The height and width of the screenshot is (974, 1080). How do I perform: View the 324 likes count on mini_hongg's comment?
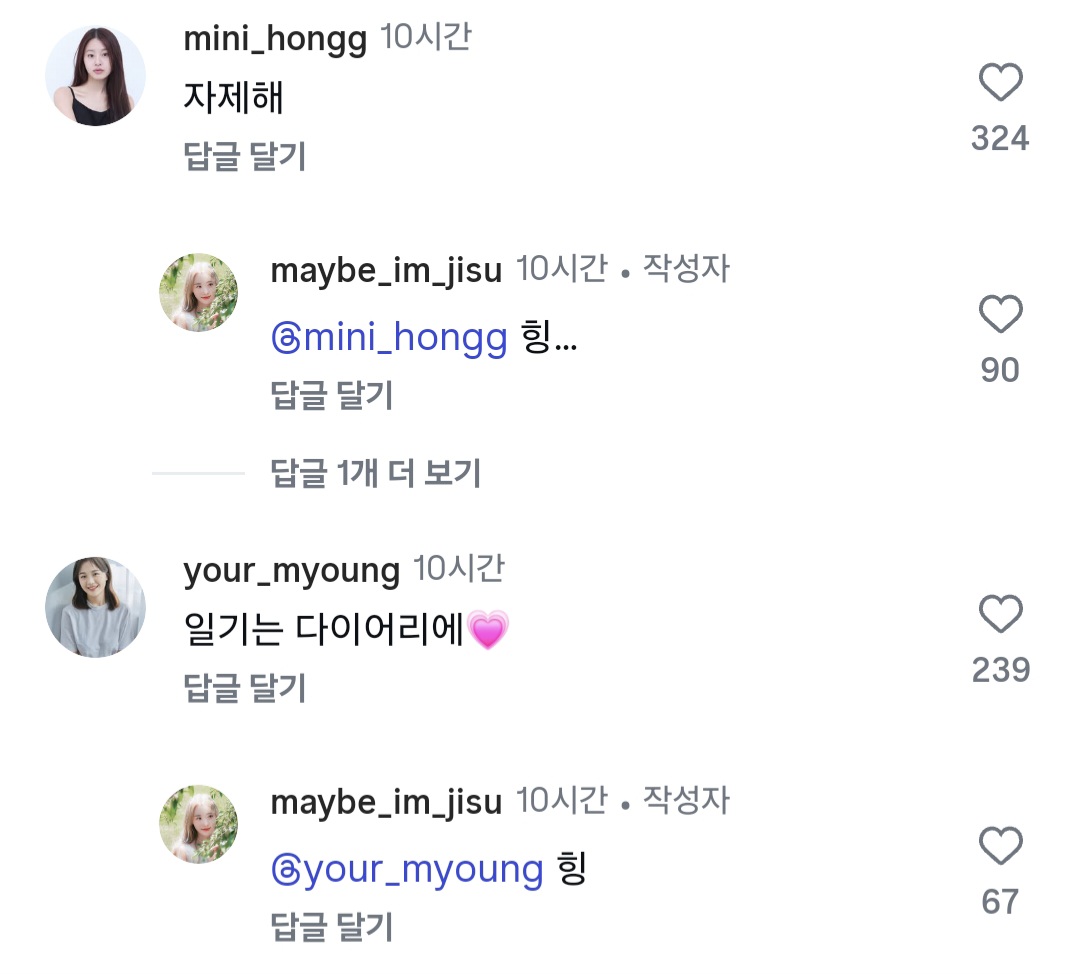(x=1000, y=138)
